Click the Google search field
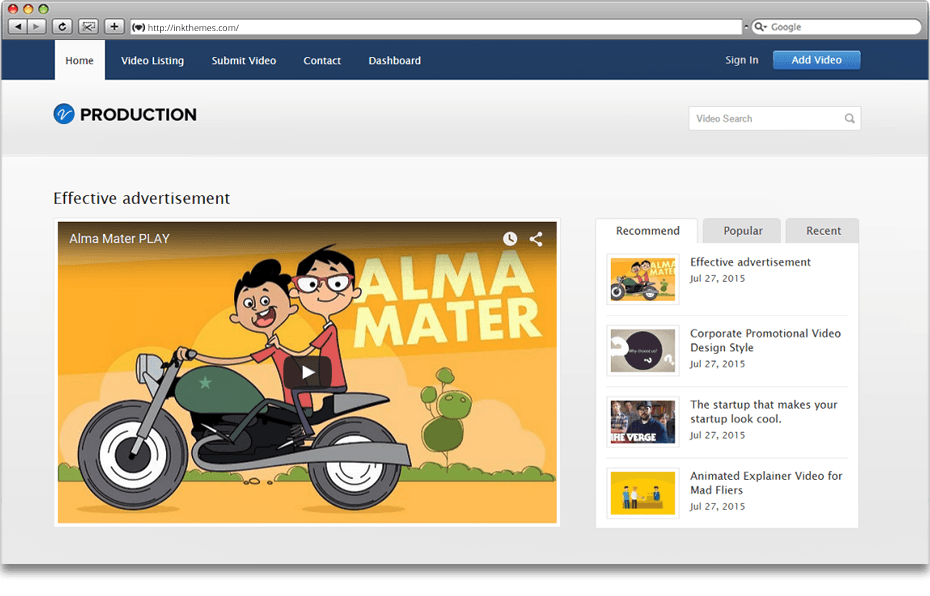930x596 pixels. click(x=836, y=27)
